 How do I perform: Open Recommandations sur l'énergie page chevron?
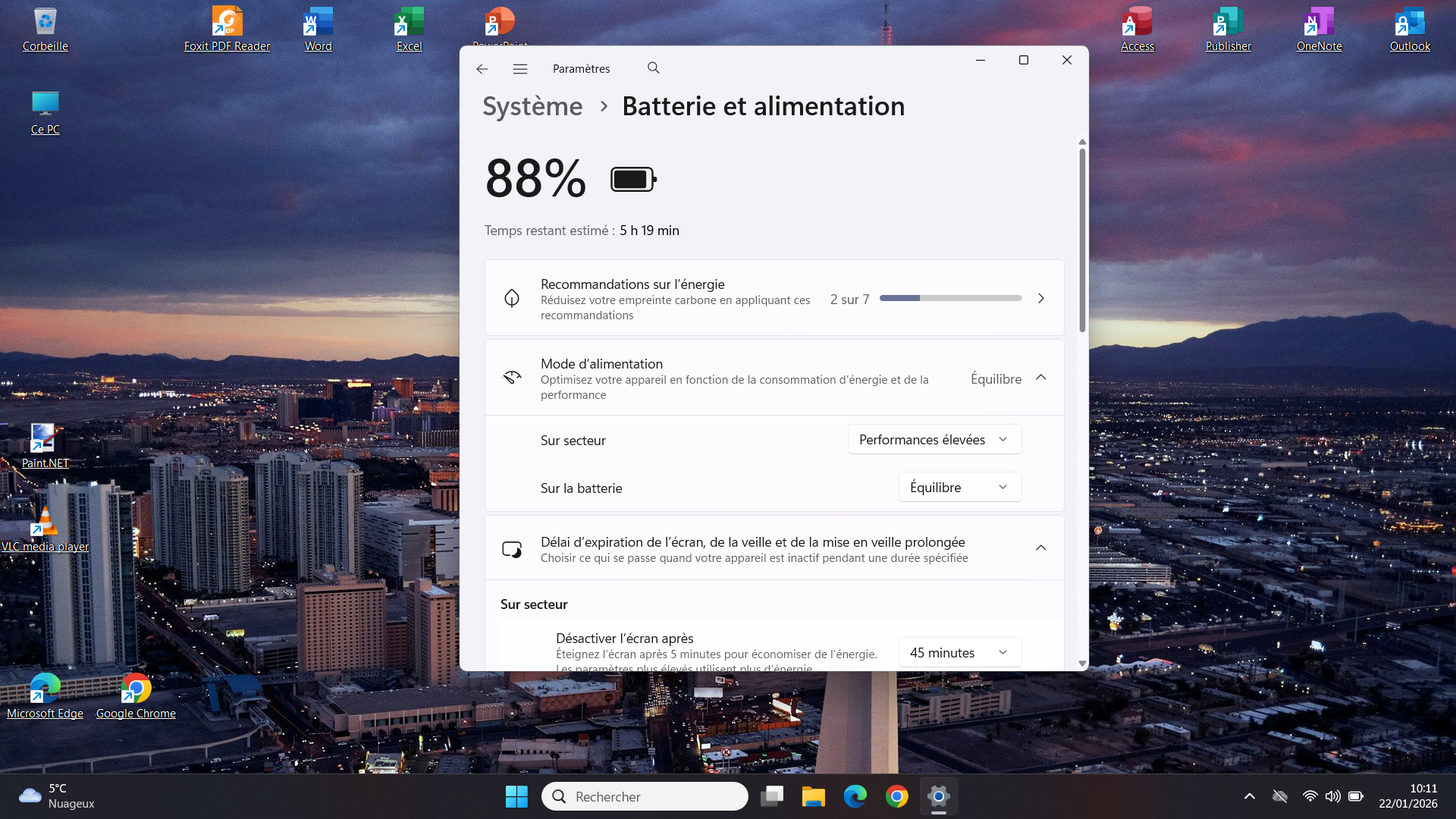[x=1041, y=299]
